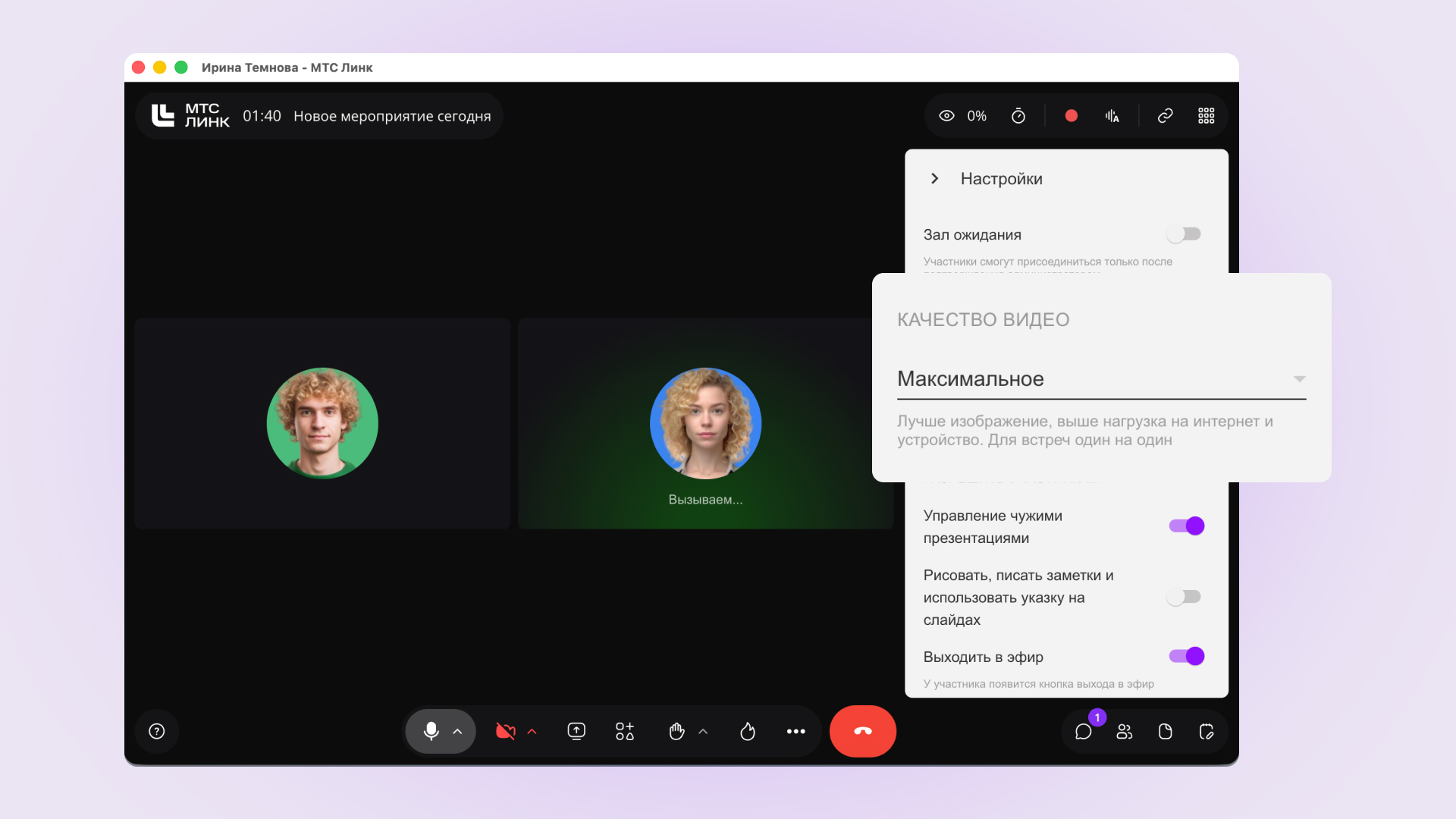Expand camera options arrow
The width and height of the screenshot is (1456, 819).
coord(532,732)
